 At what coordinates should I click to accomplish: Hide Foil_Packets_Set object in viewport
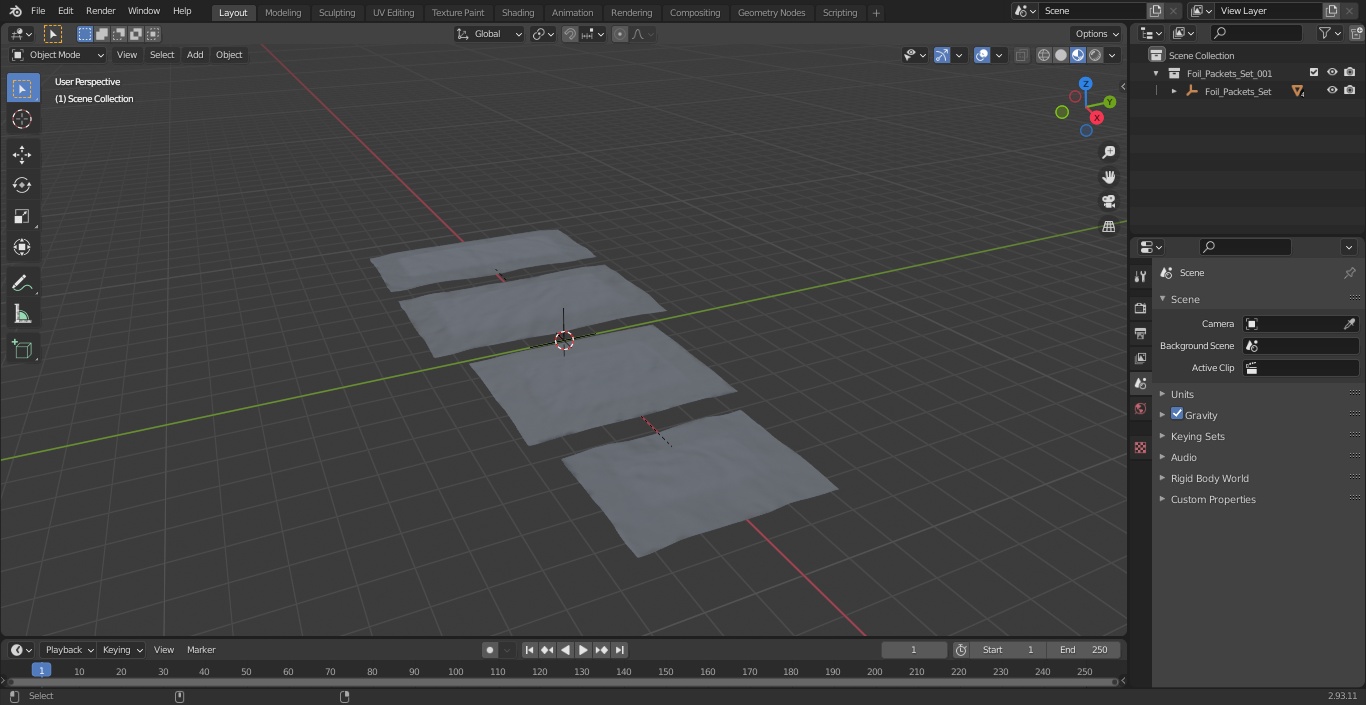point(1332,91)
